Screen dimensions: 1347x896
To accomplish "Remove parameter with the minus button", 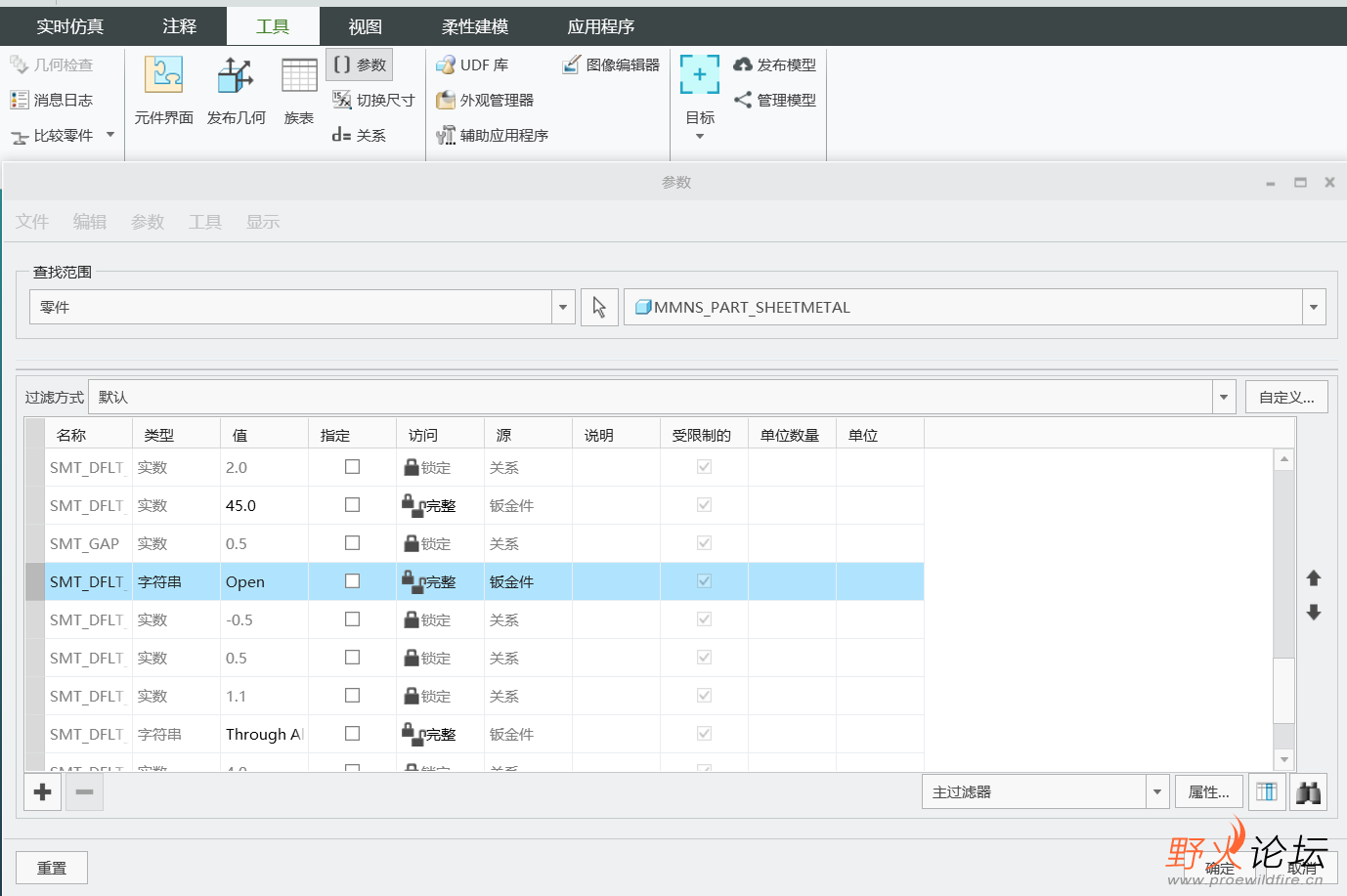I will point(84,792).
